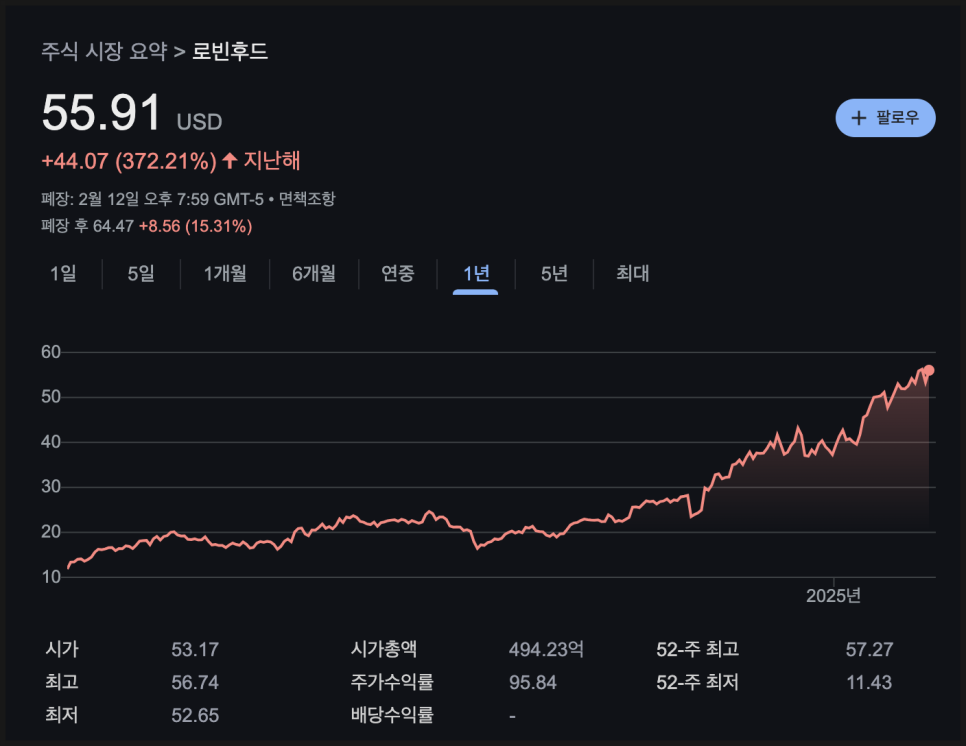Select the 5일 time range tab
966x746 pixels.
coord(140,274)
